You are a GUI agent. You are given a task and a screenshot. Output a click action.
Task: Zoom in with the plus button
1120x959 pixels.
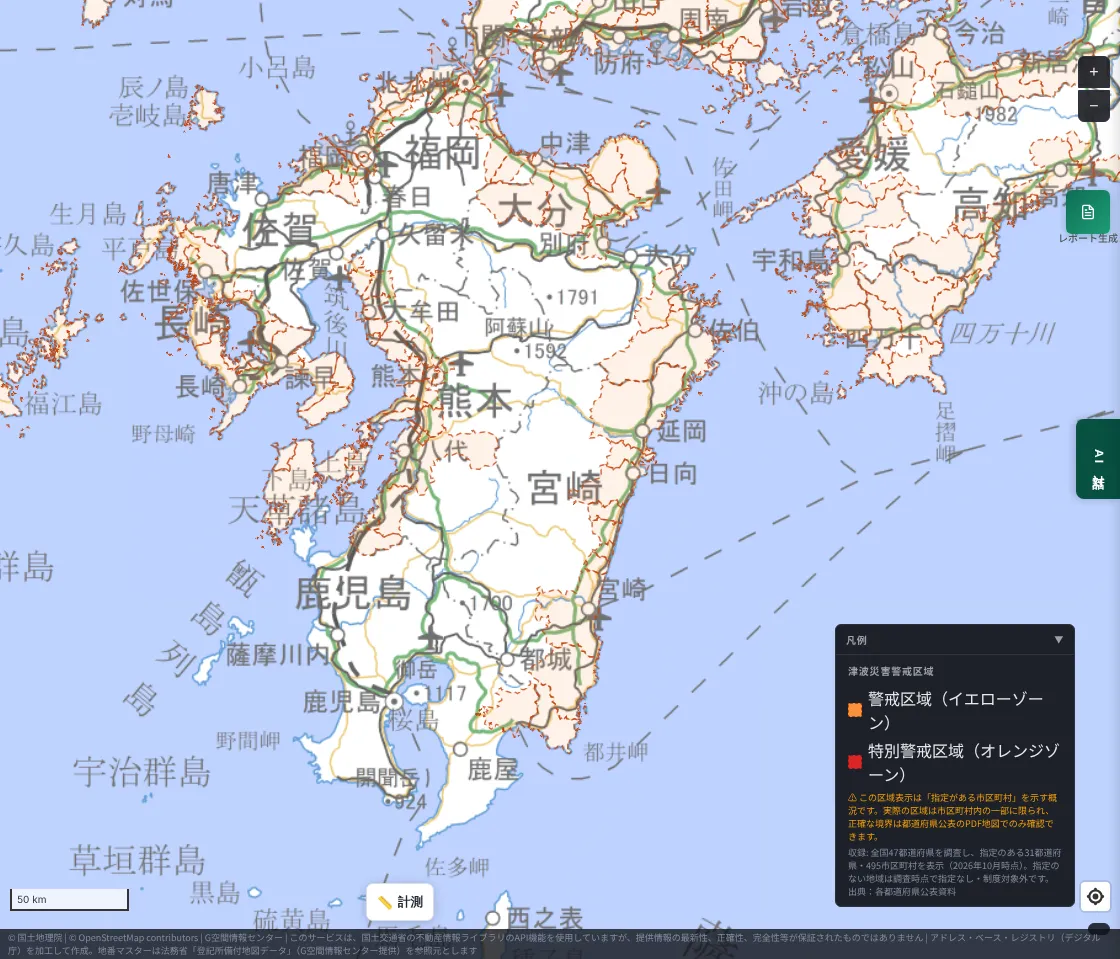click(x=1093, y=72)
